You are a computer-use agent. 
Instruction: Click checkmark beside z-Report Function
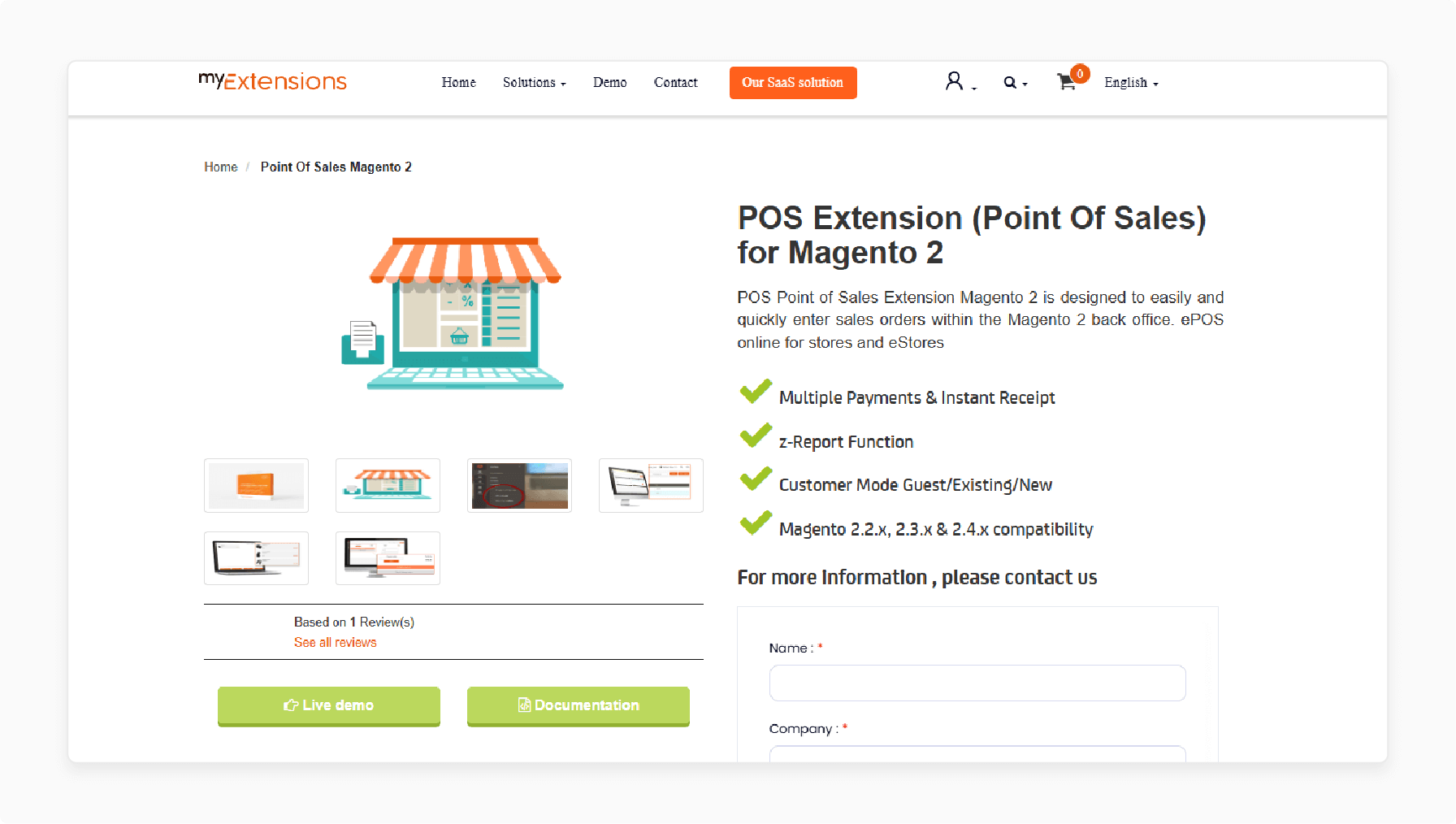[x=756, y=435]
